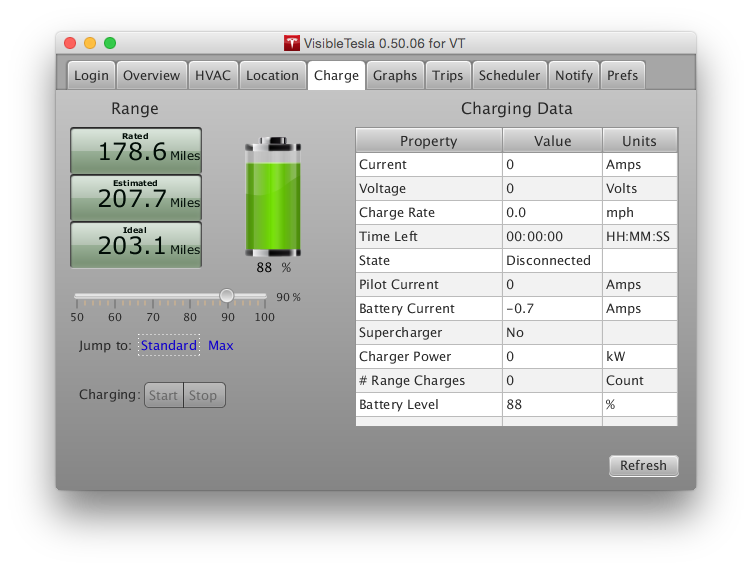Click the 88 % label under battery
The height and width of the screenshot is (570, 752).
(273, 268)
